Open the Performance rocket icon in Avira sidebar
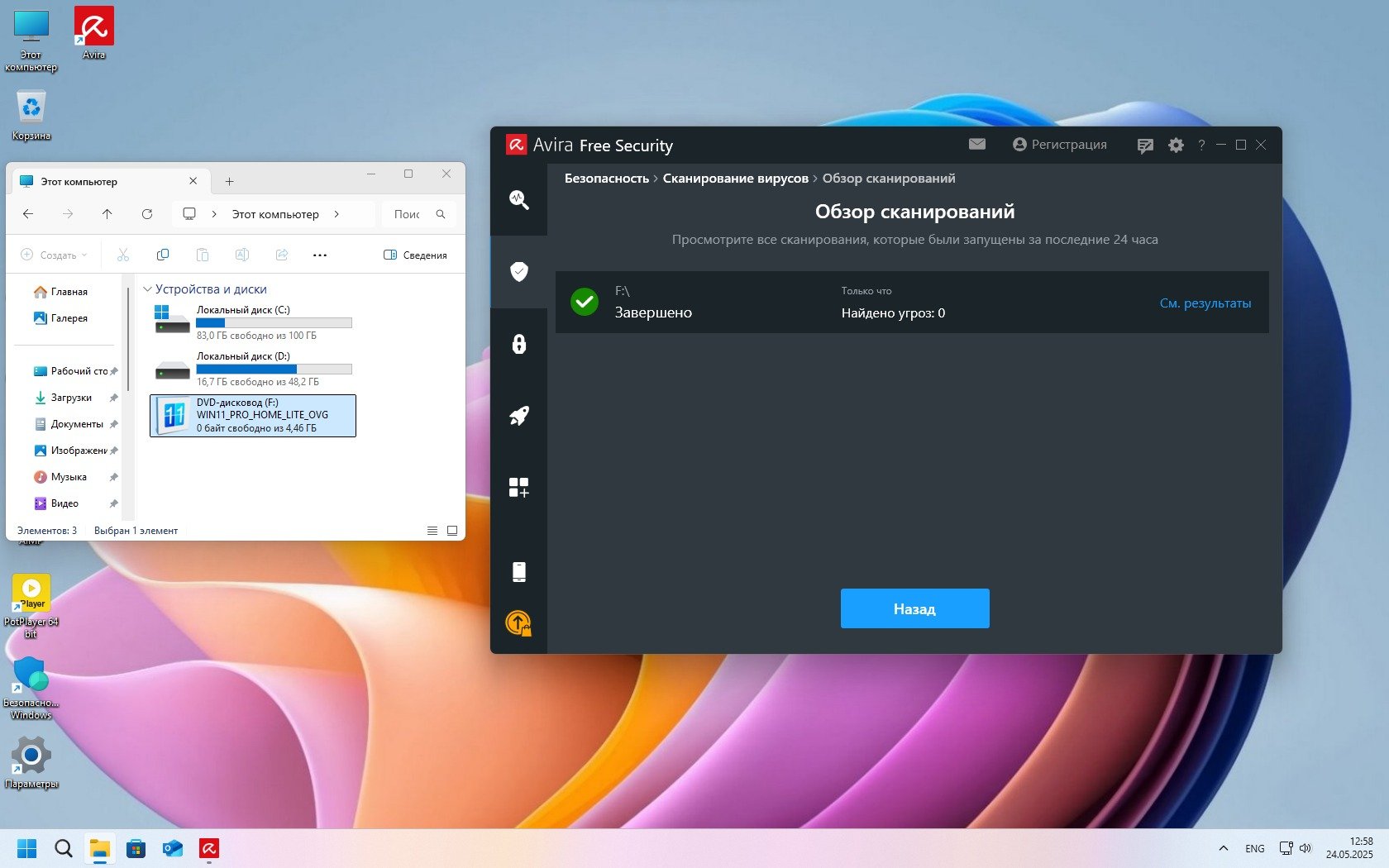This screenshot has width=1389, height=868. (518, 416)
